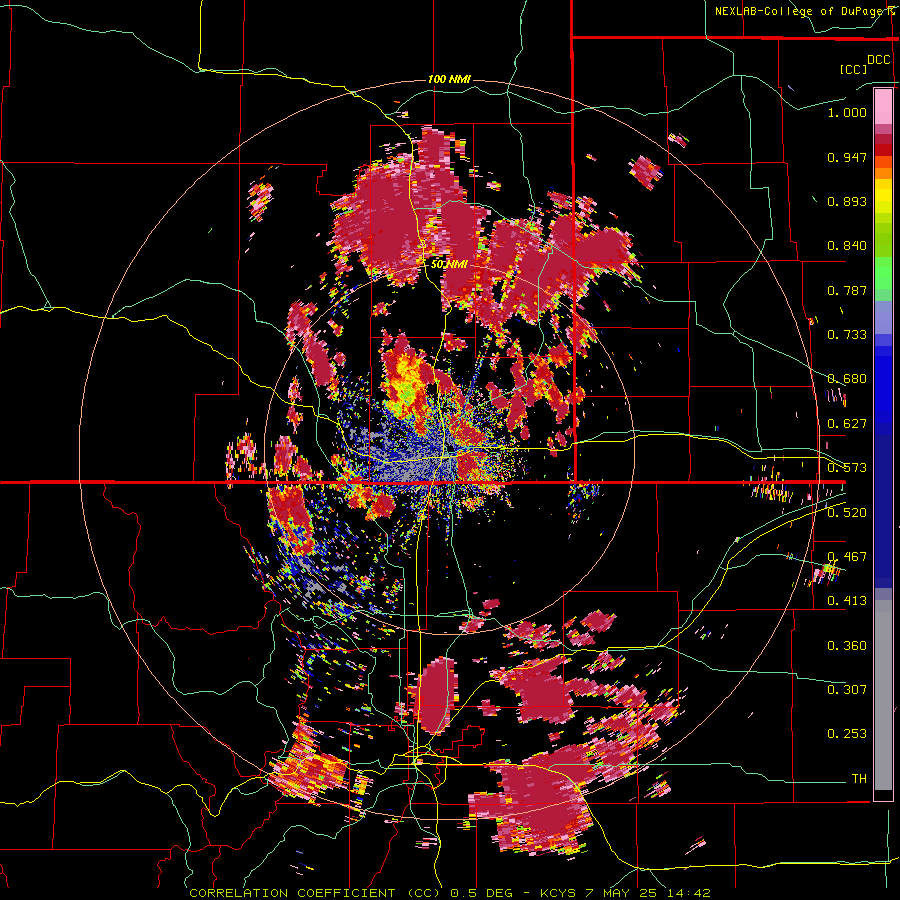Click the TH label on the legend
Viewport: 900px width, 900px height.
pyautogui.click(x=859, y=779)
